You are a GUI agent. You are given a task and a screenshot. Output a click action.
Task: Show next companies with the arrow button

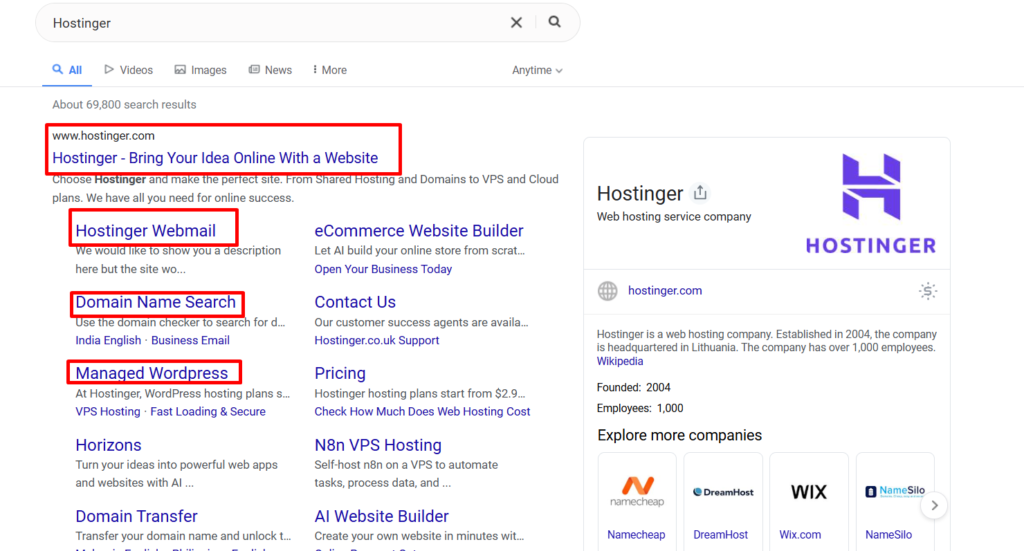pyautogui.click(x=935, y=505)
